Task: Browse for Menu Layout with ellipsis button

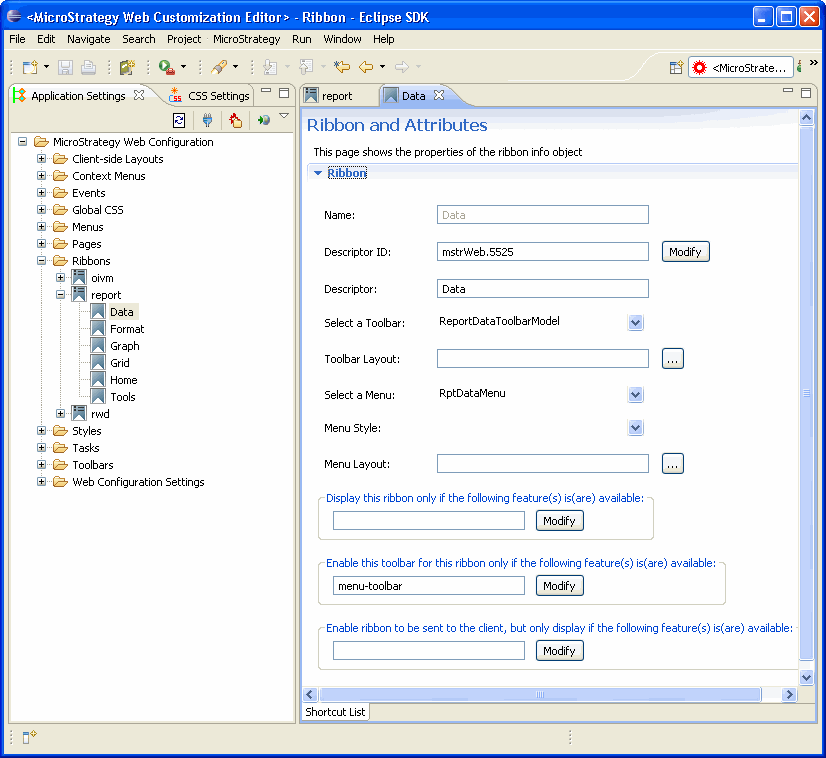Action: click(x=673, y=464)
